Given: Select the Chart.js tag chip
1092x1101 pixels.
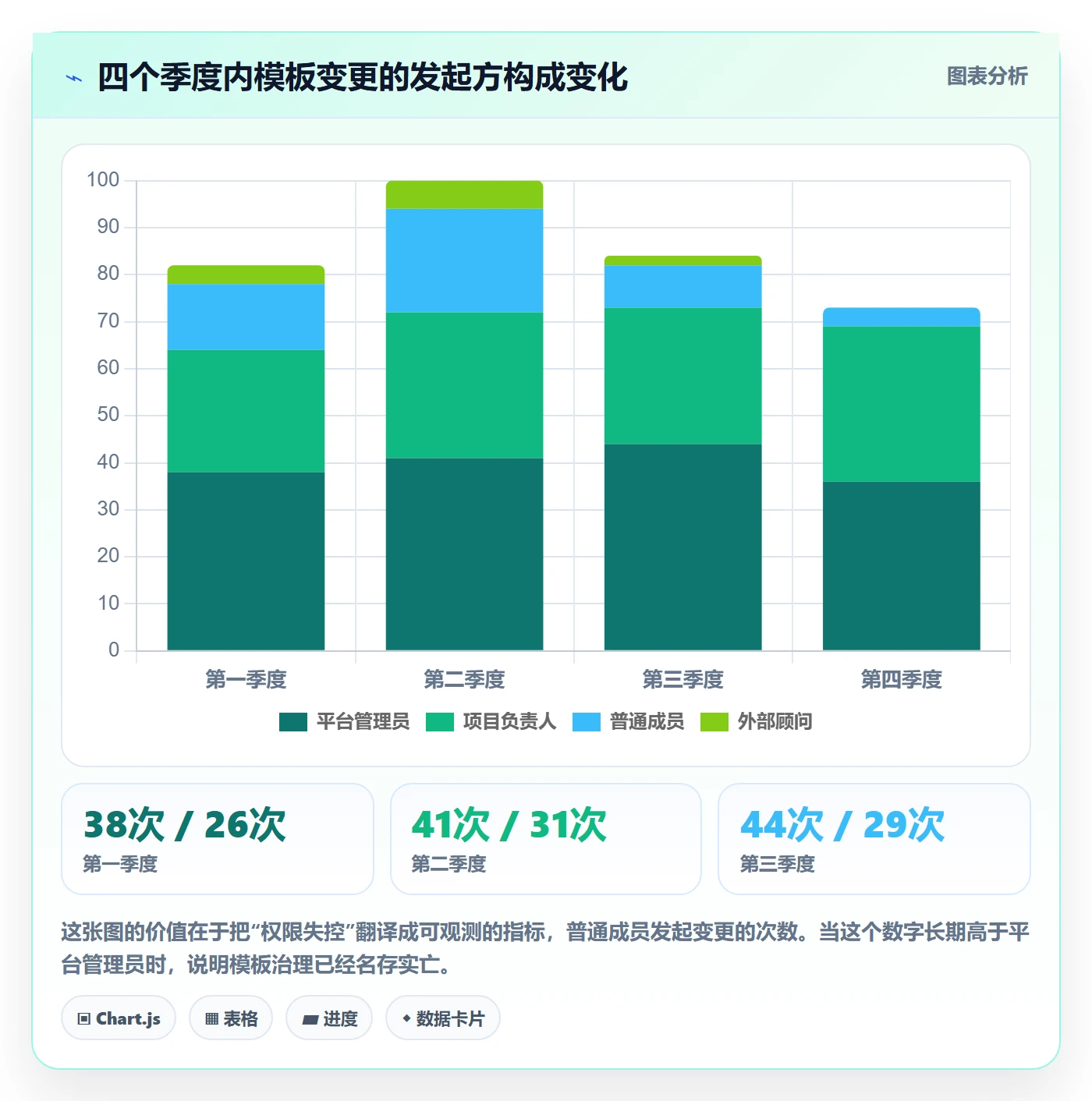Looking at the screenshot, I should (119, 1018).
